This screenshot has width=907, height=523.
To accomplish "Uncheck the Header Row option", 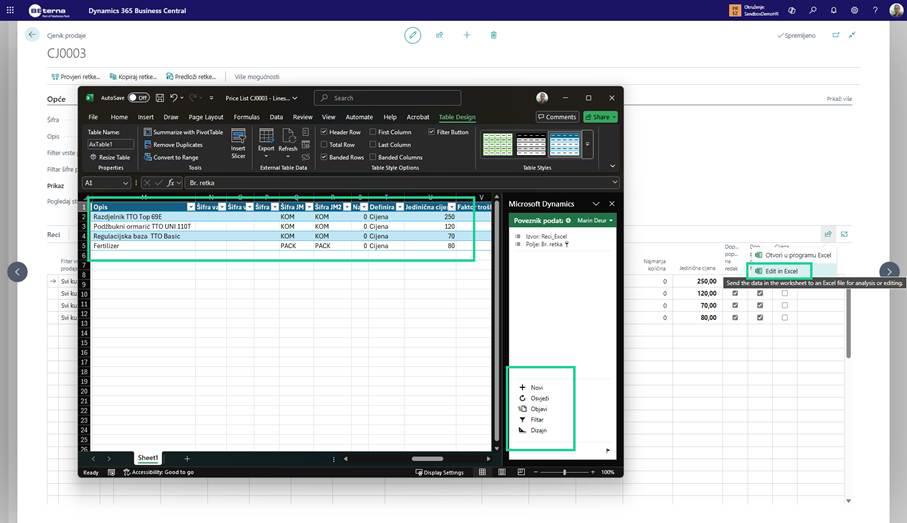I will 325,132.
